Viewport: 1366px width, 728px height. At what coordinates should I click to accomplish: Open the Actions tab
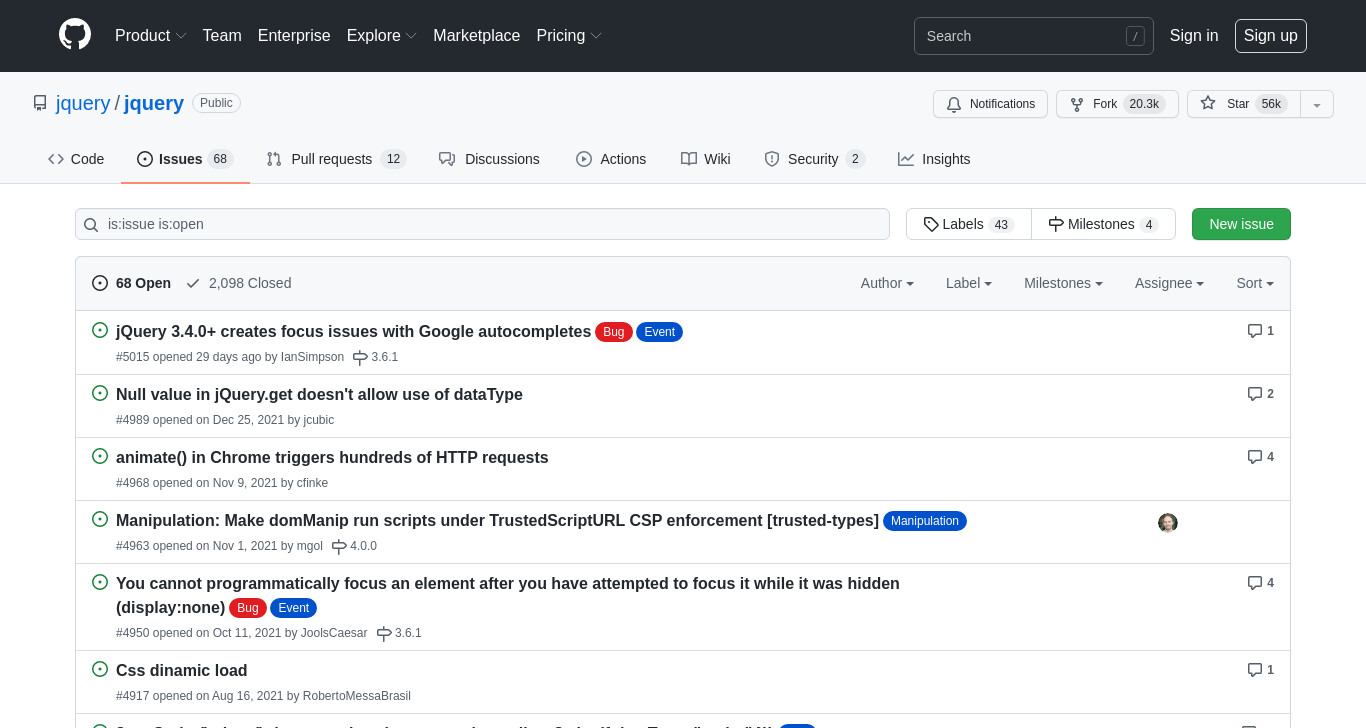[x=611, y=159]
